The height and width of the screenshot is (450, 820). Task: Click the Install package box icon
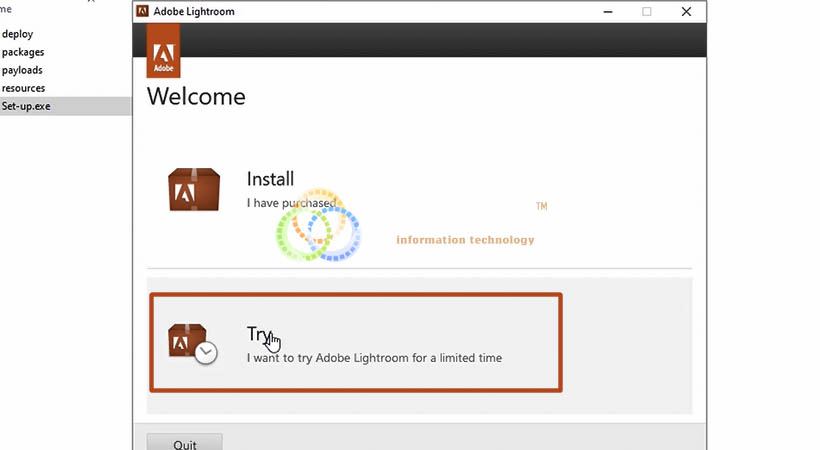[x=194, y=189]
